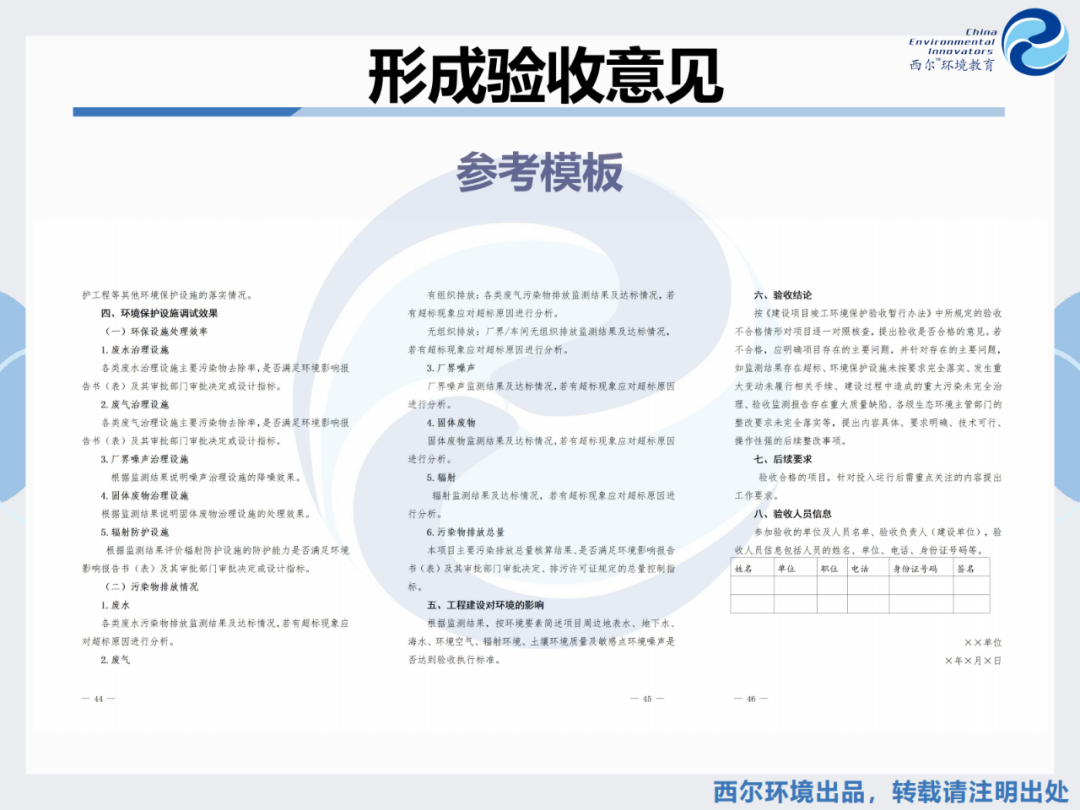
Task: Click heading 五、工程建设对环境的影响
Action: [485, 605]
